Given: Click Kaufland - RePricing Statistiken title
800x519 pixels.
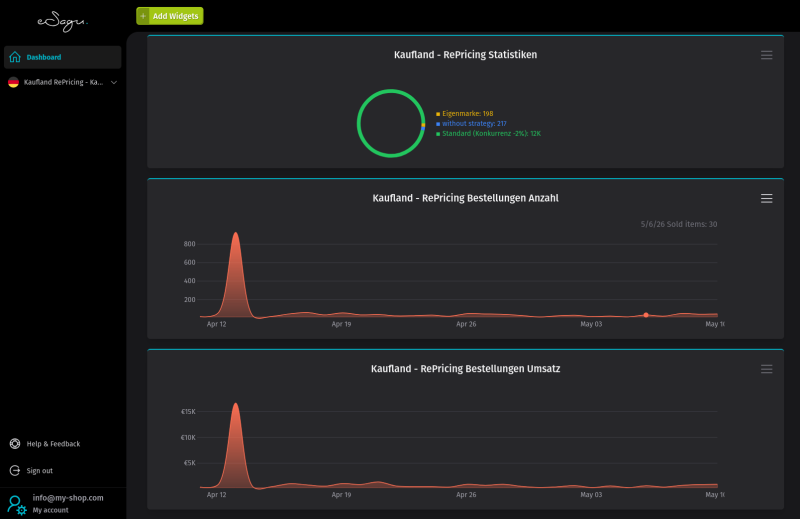Looking at the screenshot, I should pyautogui.click(x=465, y=55).
